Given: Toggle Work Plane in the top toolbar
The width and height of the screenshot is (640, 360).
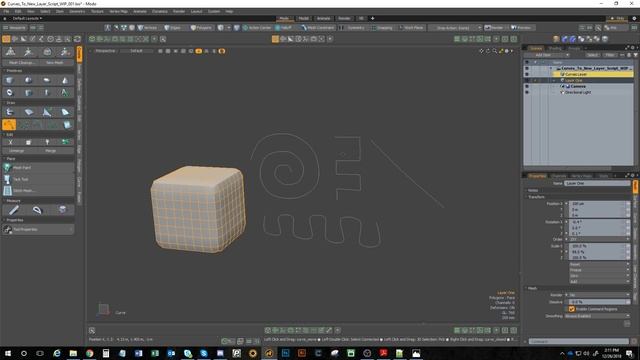Looking at the screenshot, I should point(411,28).
